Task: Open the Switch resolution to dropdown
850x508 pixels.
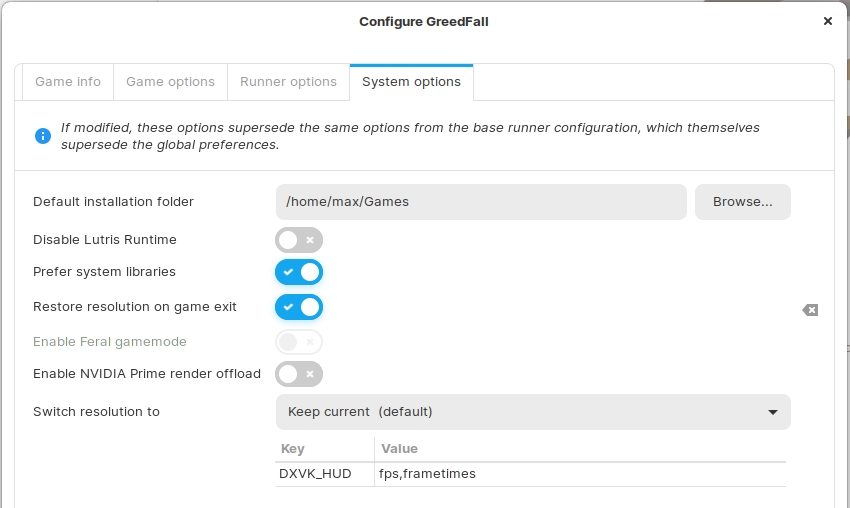Action: pos(533,412)
